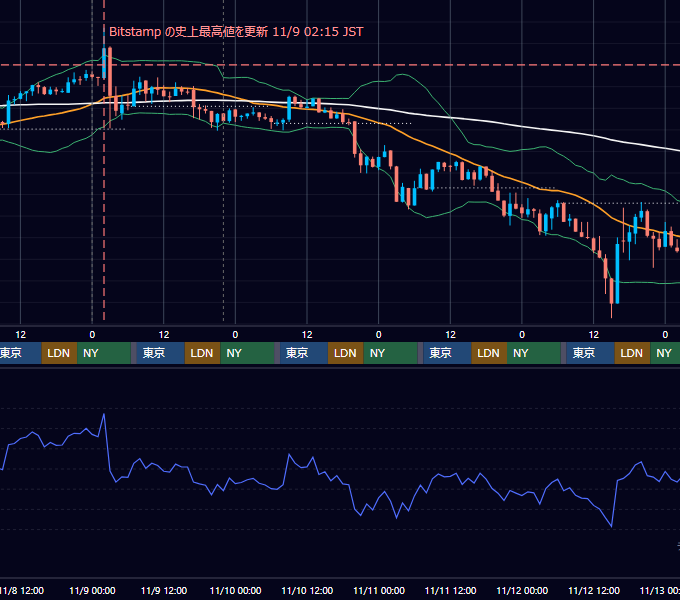Click the 11/8 12:00 time axis label

point(22,590)
